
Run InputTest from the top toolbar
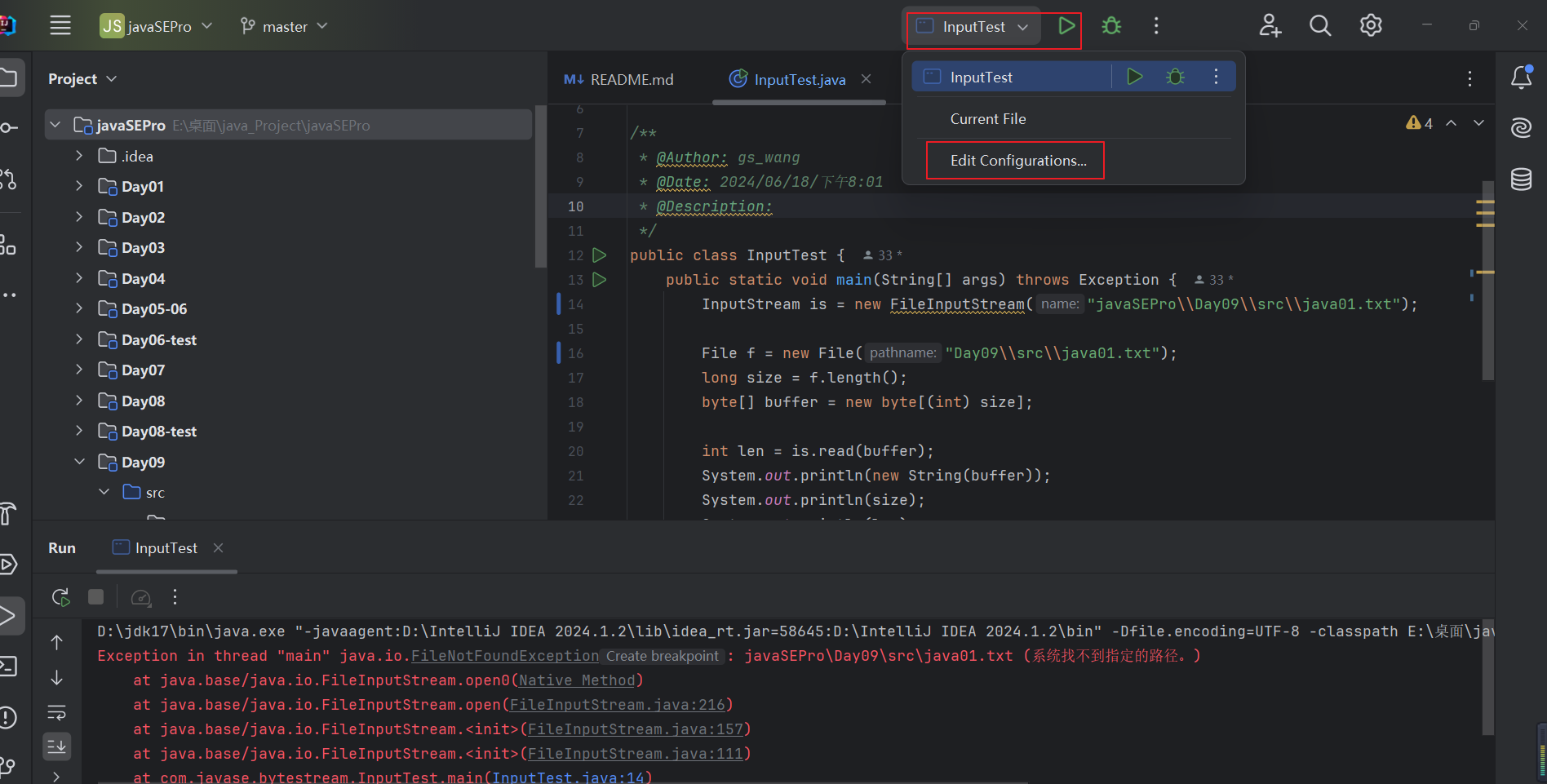(1066, 26)
